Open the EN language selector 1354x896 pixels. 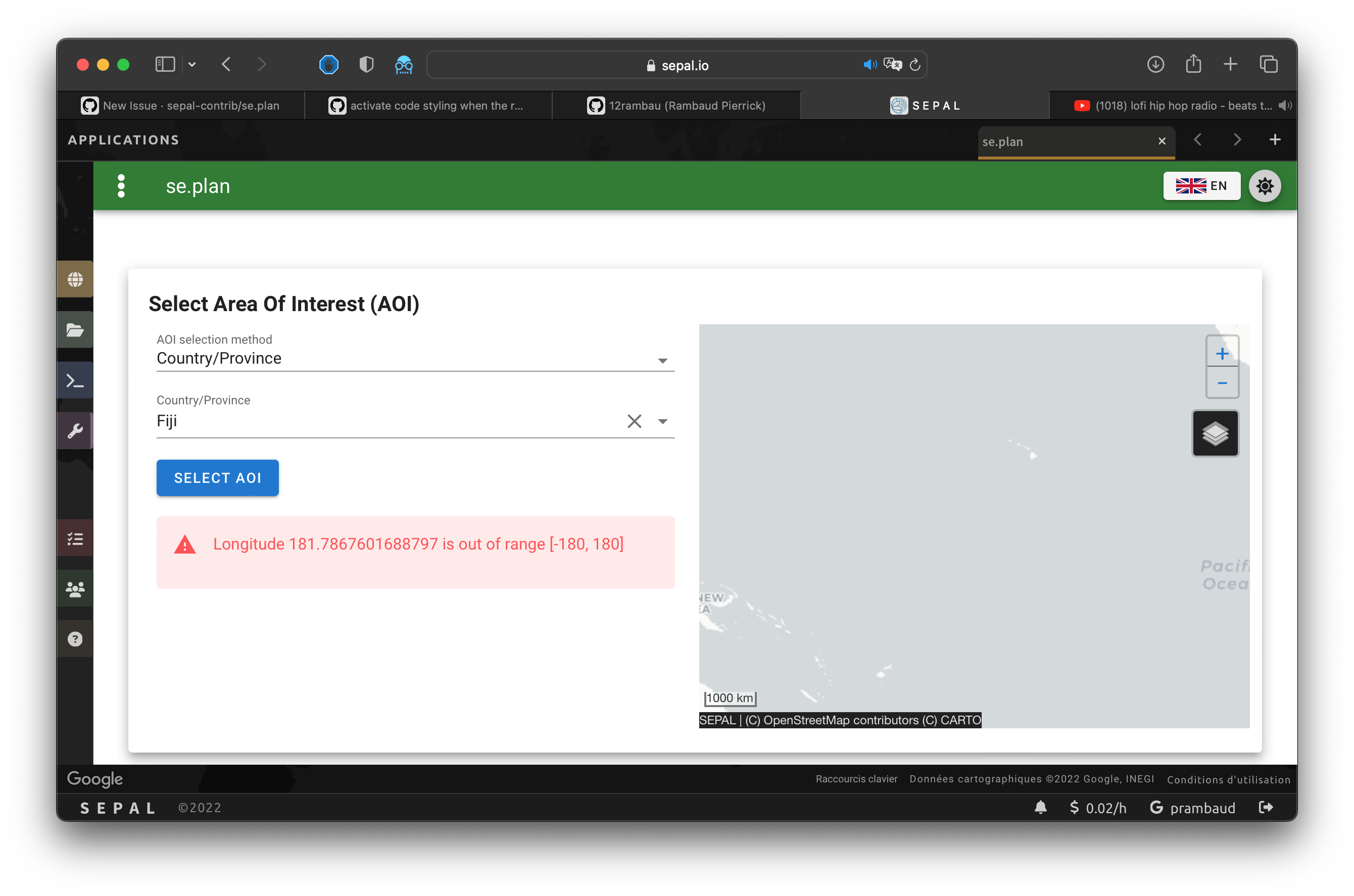pos(1201,186)
